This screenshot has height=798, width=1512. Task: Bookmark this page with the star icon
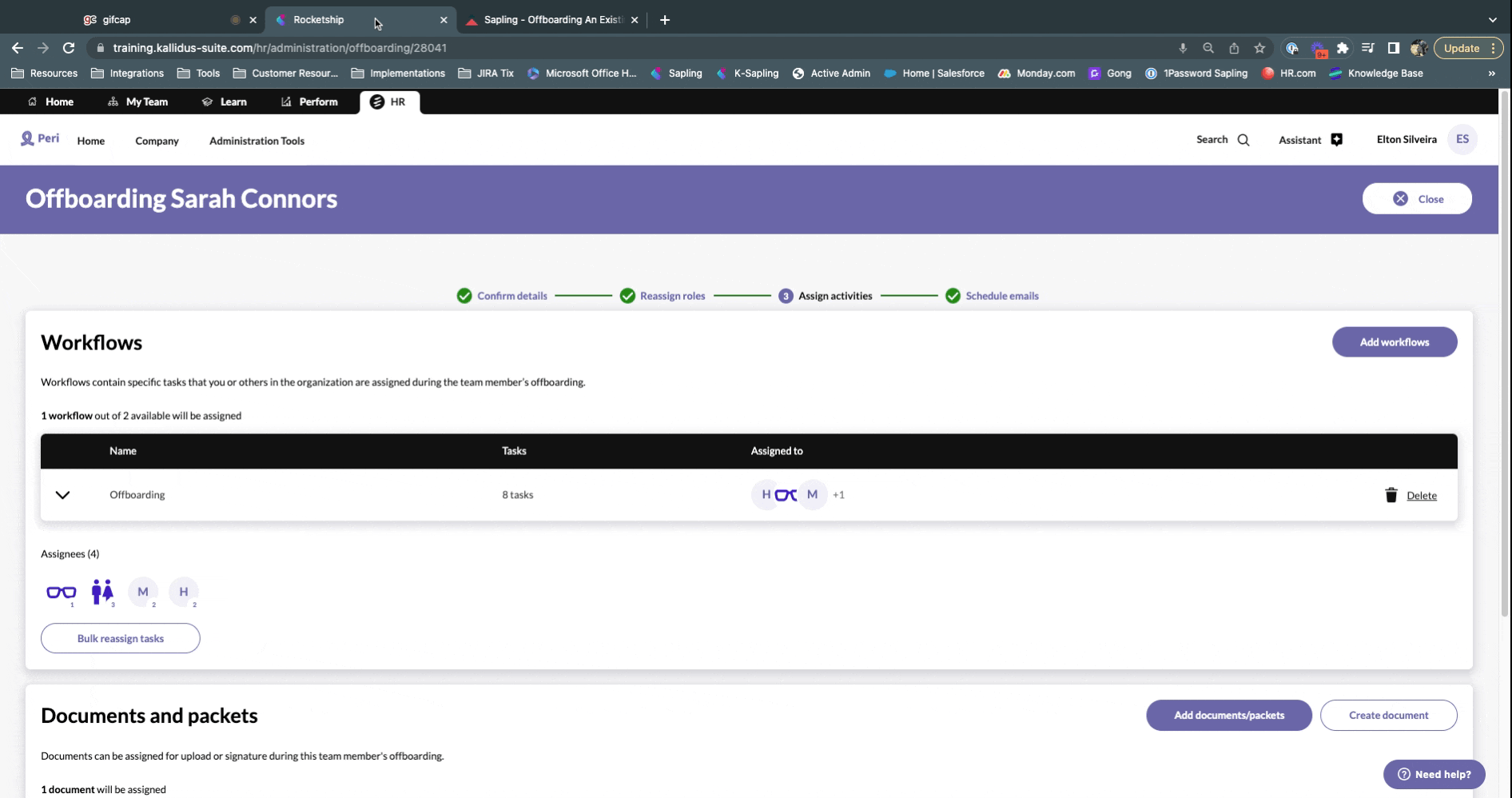coord(1259,48)
